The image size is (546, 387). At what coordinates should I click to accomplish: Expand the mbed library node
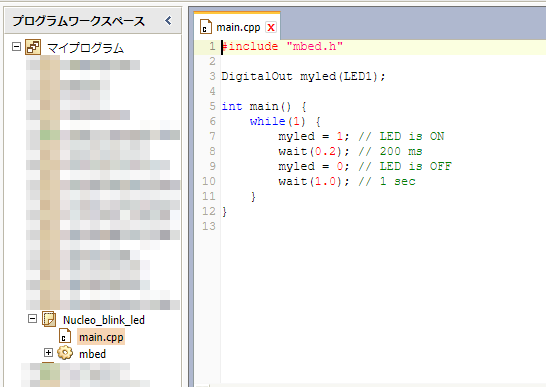point(48,353)
